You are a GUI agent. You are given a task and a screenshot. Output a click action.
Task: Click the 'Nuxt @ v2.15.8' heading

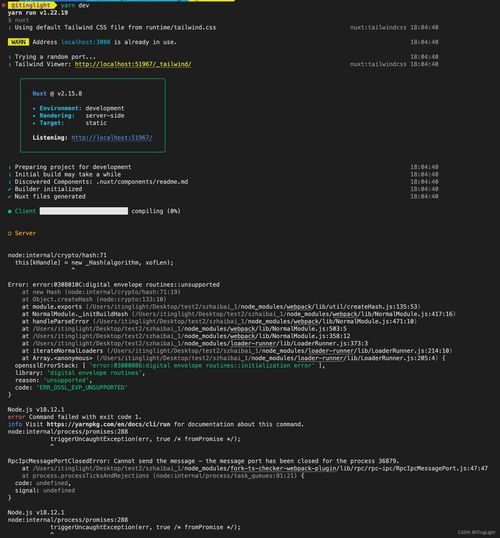[57, 94]
